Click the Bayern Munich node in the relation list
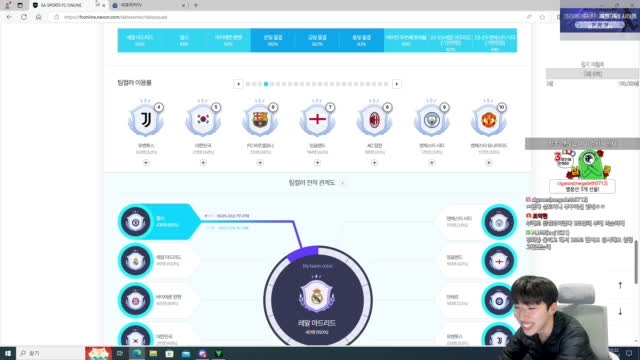The image size is (640, 360). (x=154, y=300)
